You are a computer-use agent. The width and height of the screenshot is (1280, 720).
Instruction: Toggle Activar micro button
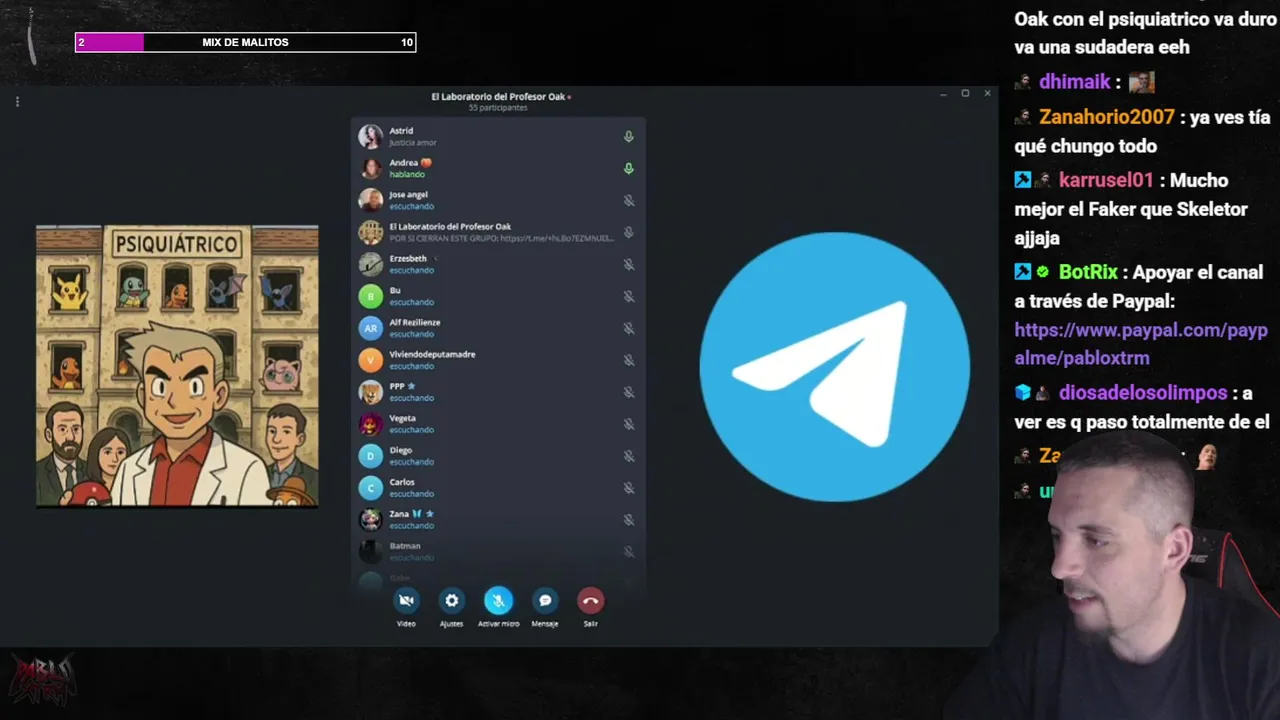point(498,600)
